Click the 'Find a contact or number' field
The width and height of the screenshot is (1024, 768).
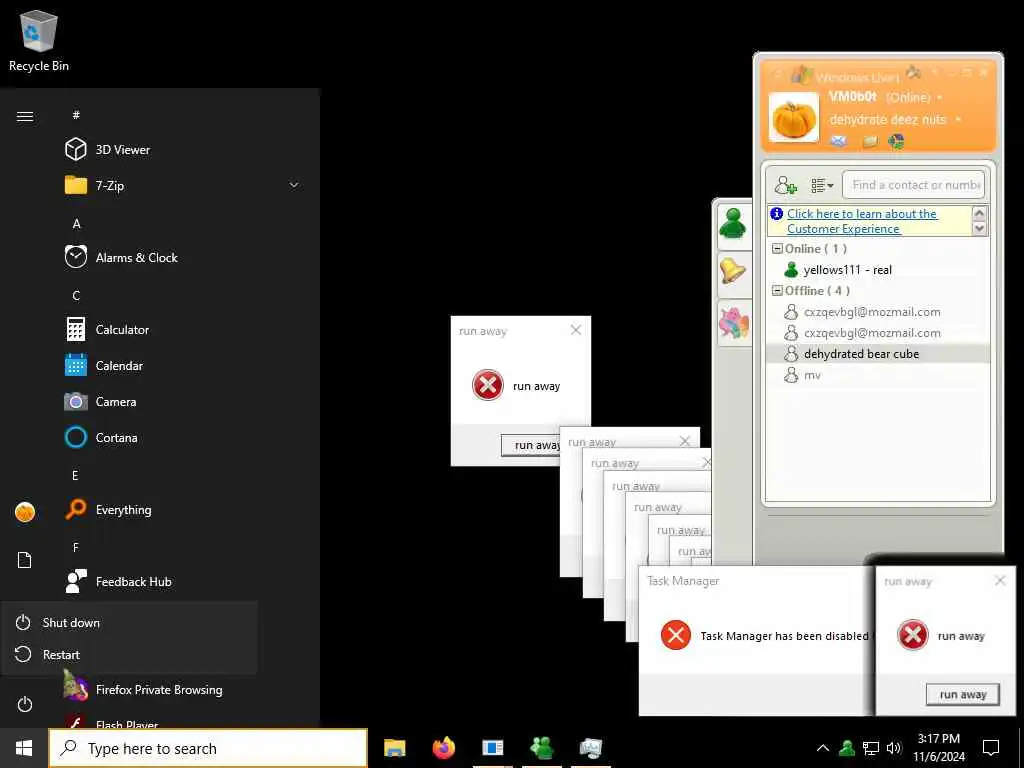pyautogui.click(x=913, y=185)
